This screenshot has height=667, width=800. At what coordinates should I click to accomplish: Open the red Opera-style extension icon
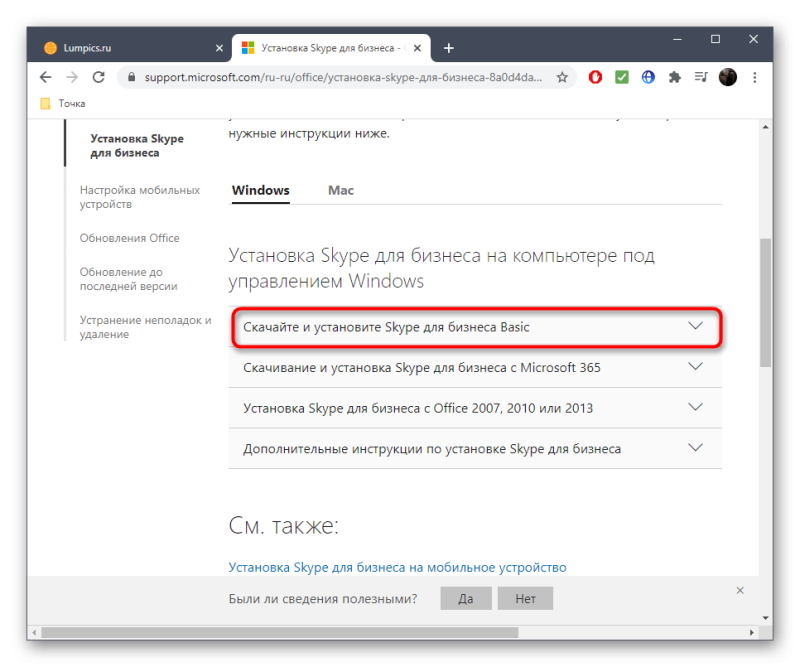pos(595,77)
